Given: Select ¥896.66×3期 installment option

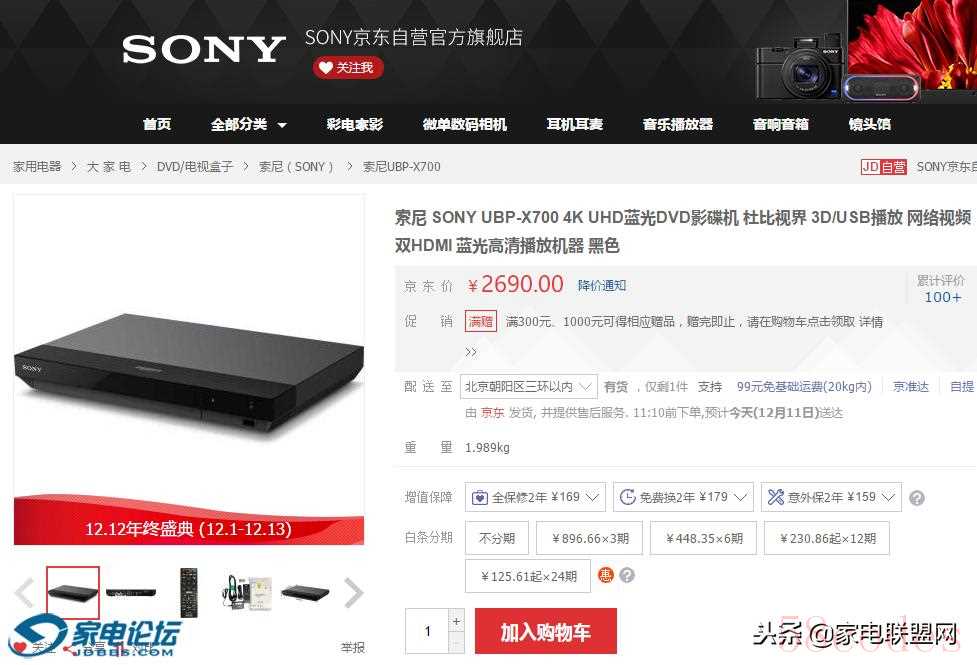Looking at the screenshot, I should pos(589,538).
